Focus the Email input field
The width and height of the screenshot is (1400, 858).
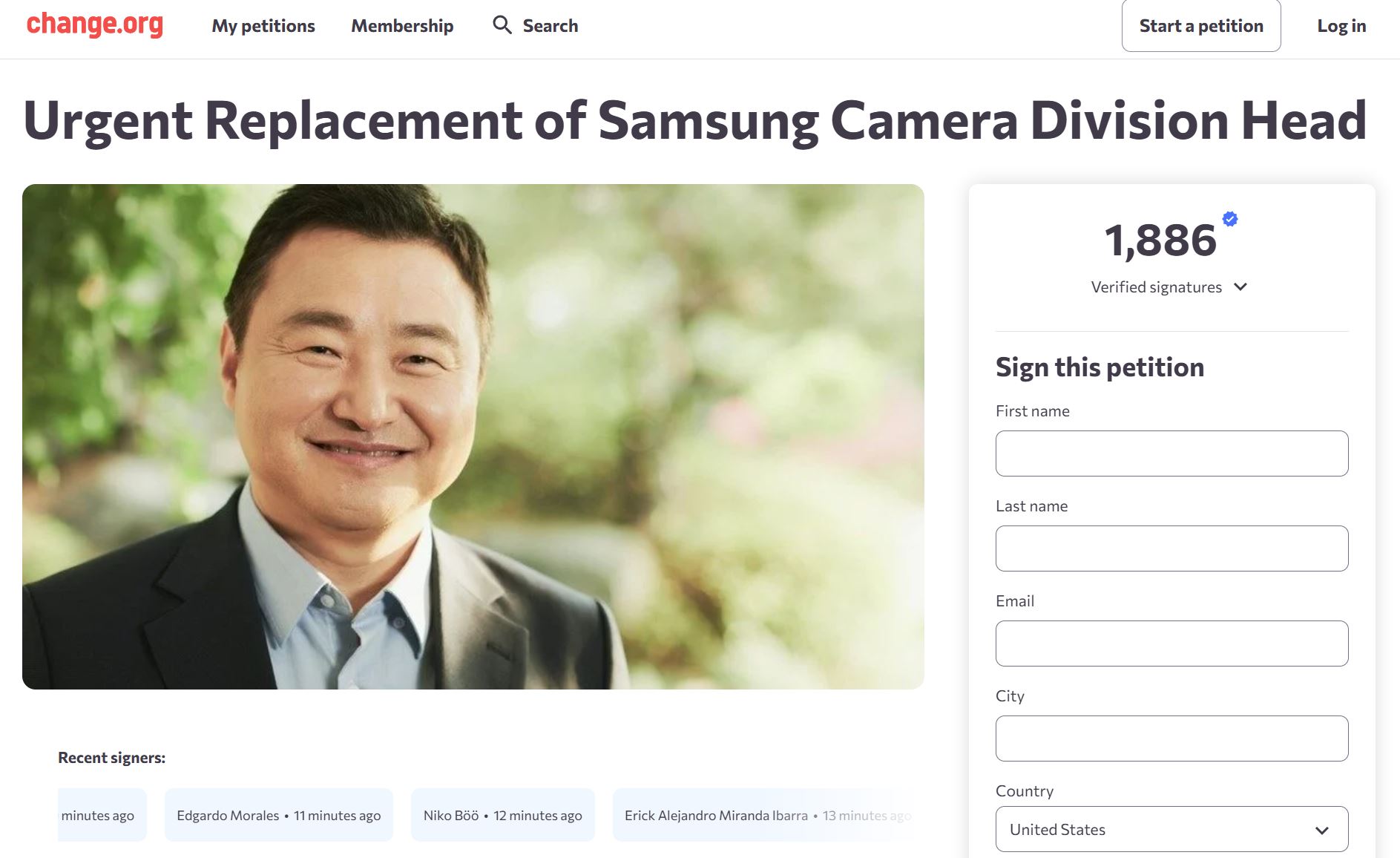[1172, 643]
